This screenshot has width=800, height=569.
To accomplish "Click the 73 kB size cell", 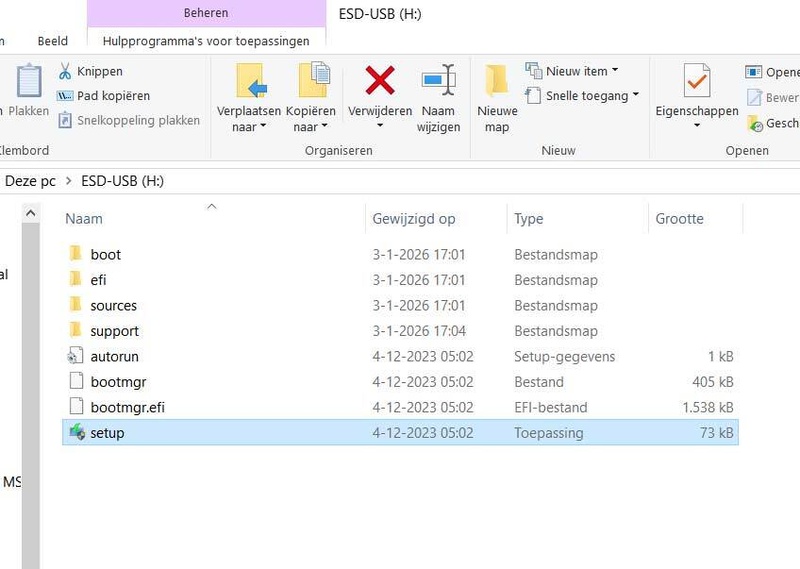I will point(716,433).
